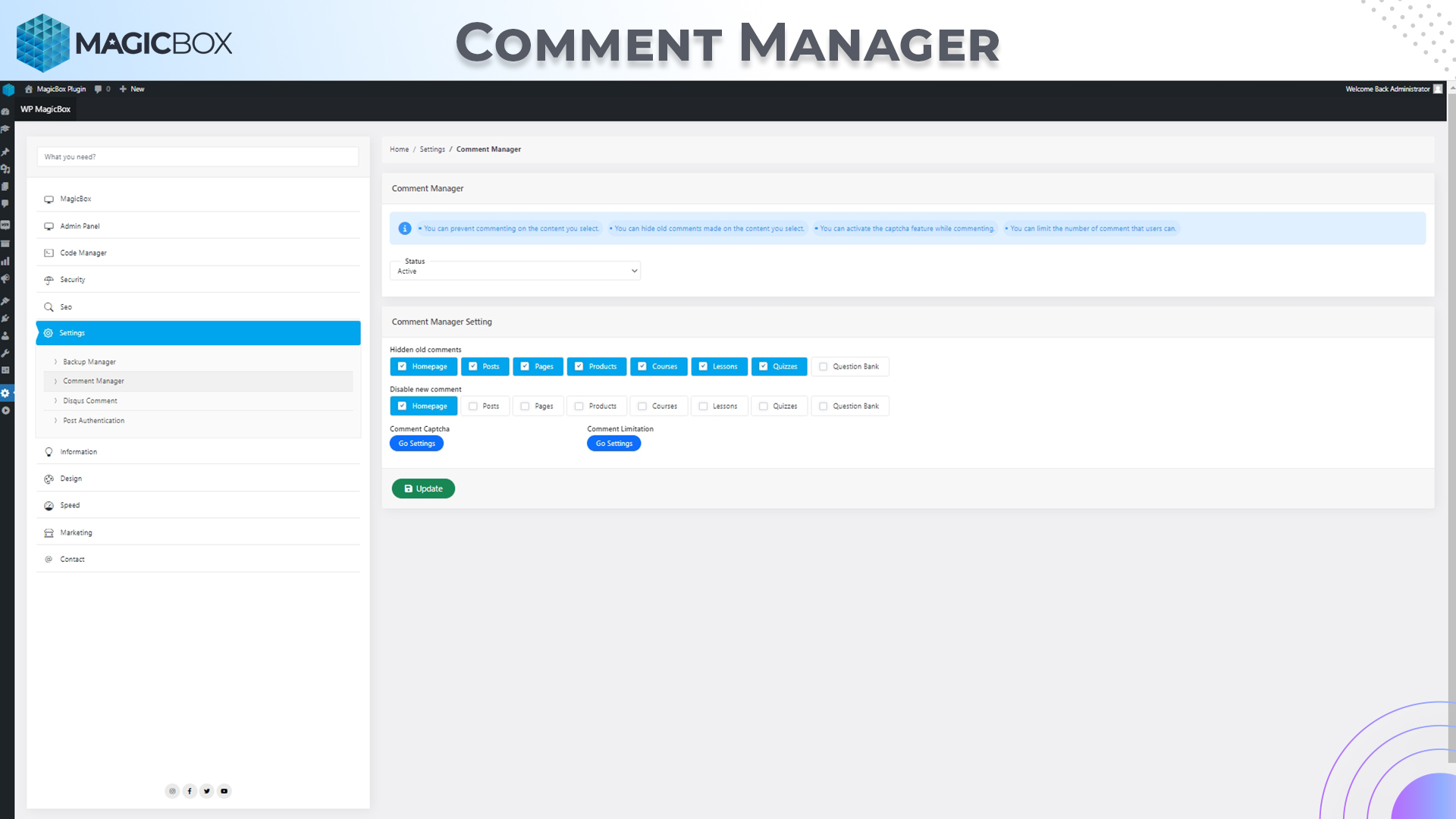
Task: Open the YouTube social icon
Action: click(224, 791)
